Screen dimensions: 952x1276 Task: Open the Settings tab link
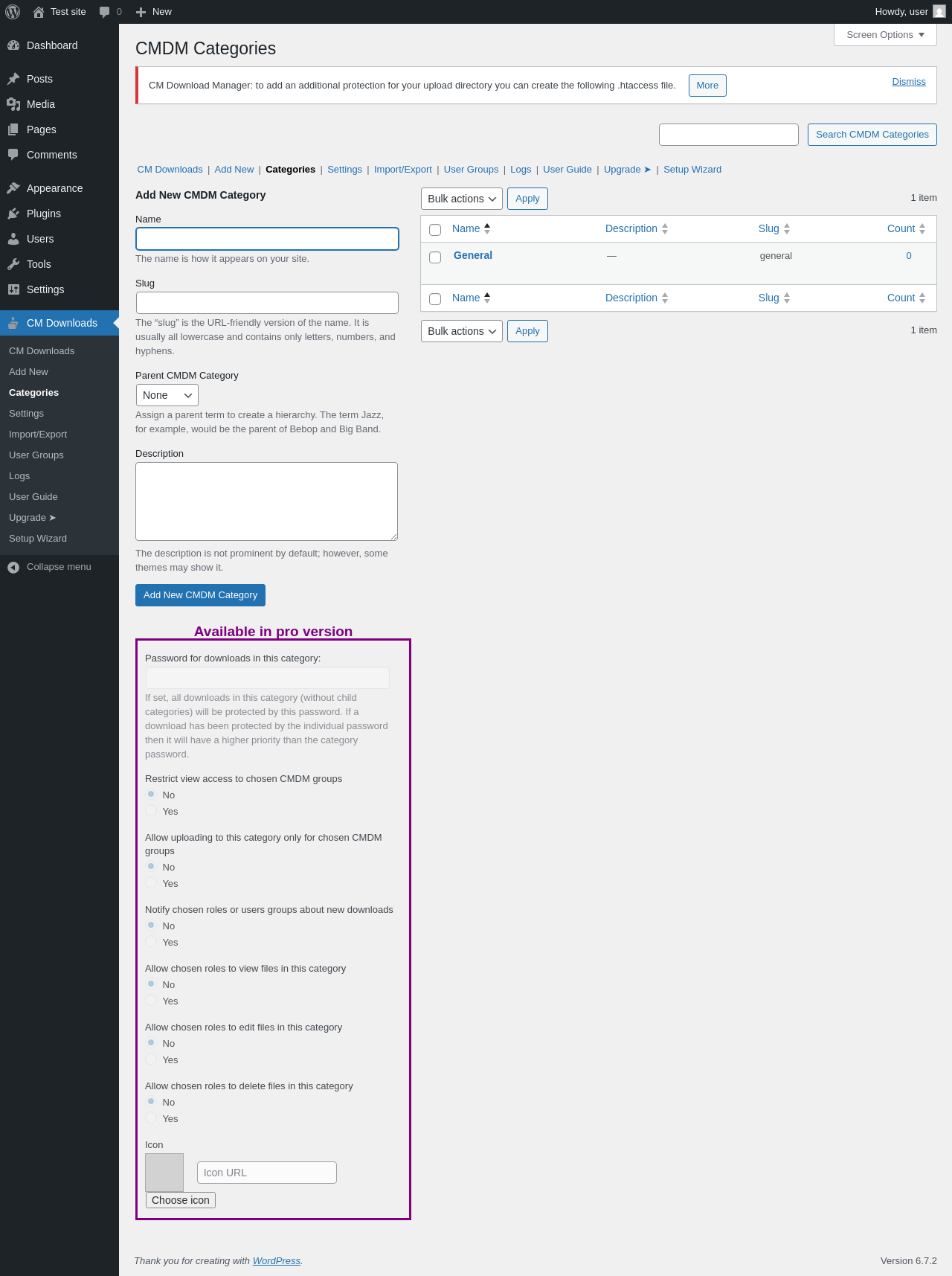344,170
